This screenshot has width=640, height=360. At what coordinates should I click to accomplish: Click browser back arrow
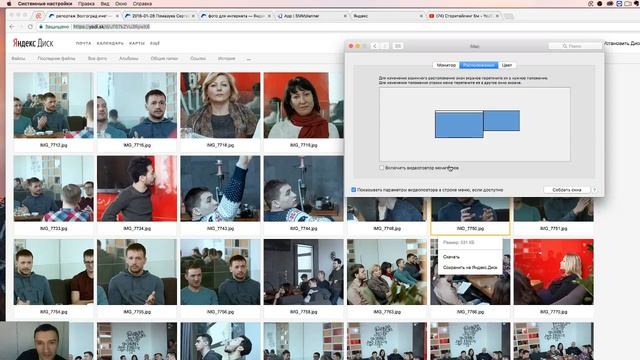[x=12, y=27]
